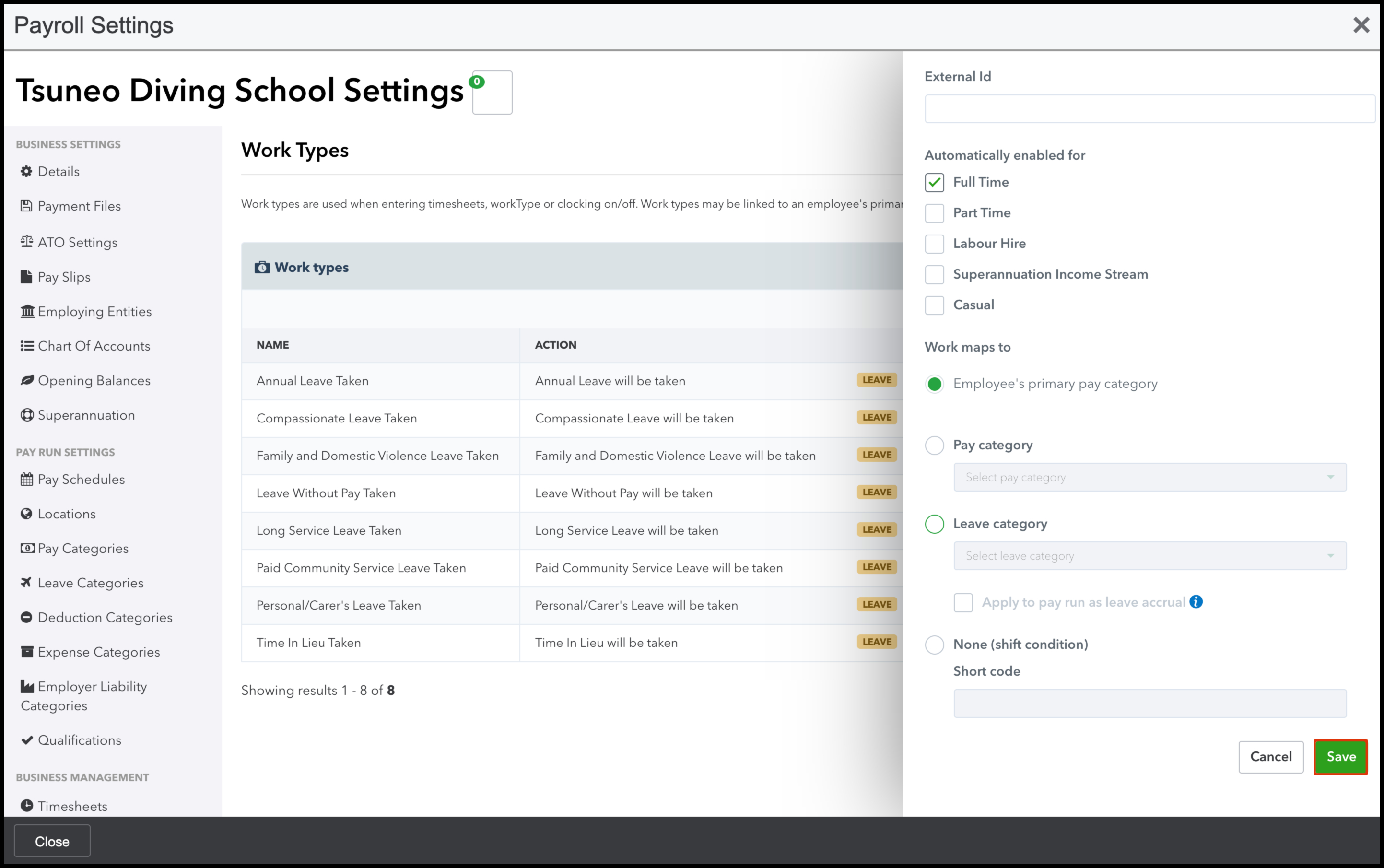This screenshot has height=868, width=1384.
Task: Go to Chart Of Accounts settings
Action: point(94,346)
